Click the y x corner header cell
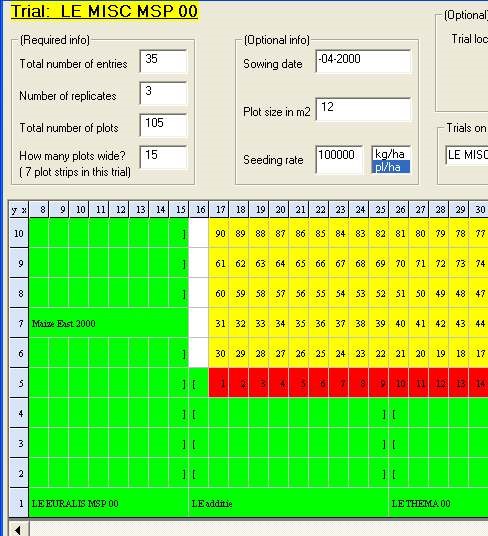Viewport: 488px width, 536px height. [x=19, y=210]
